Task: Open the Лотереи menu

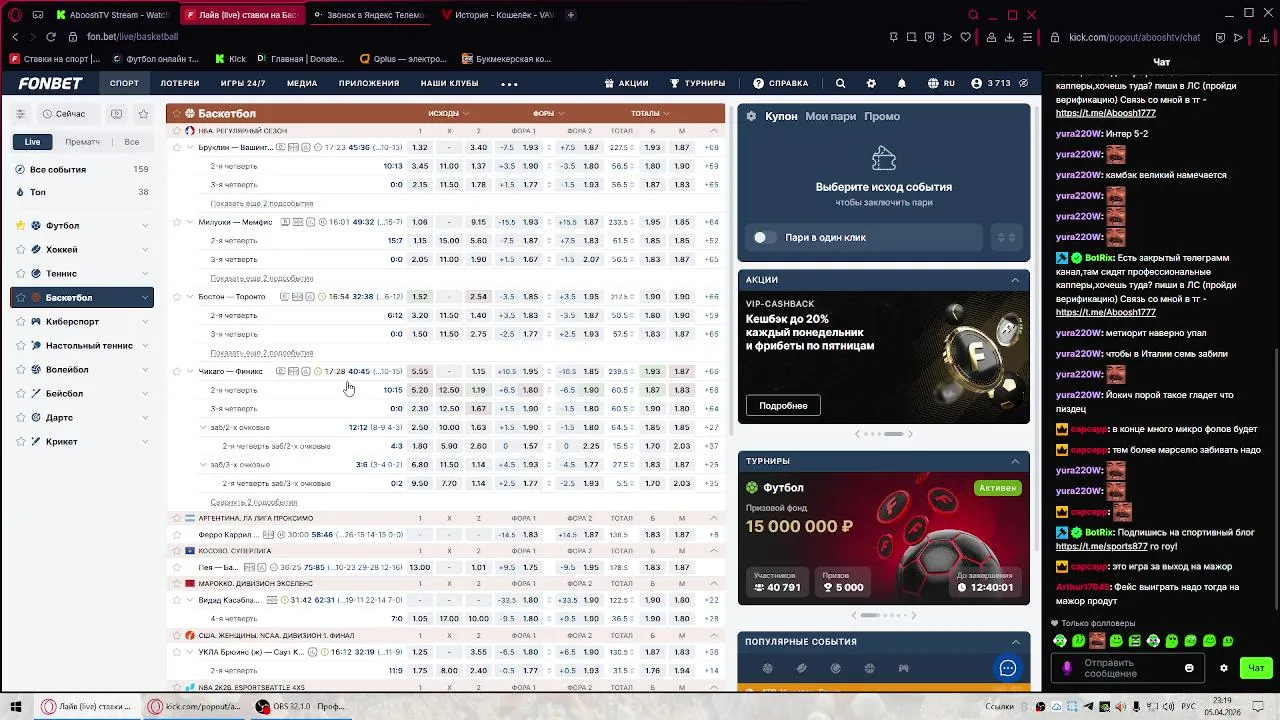Action: tap(180, 84)
